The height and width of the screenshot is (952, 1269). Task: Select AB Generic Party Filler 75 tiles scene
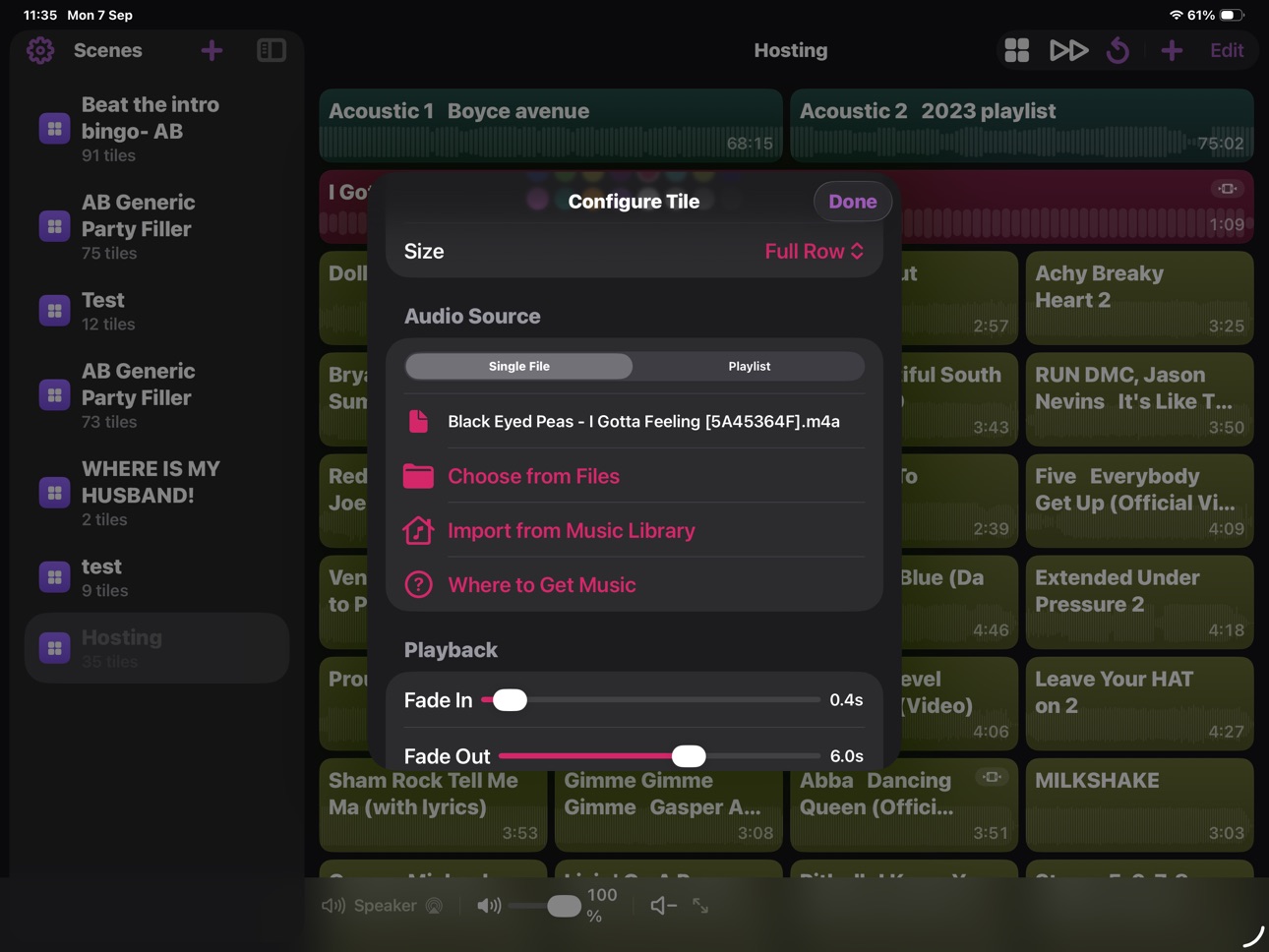pos(156,226)
